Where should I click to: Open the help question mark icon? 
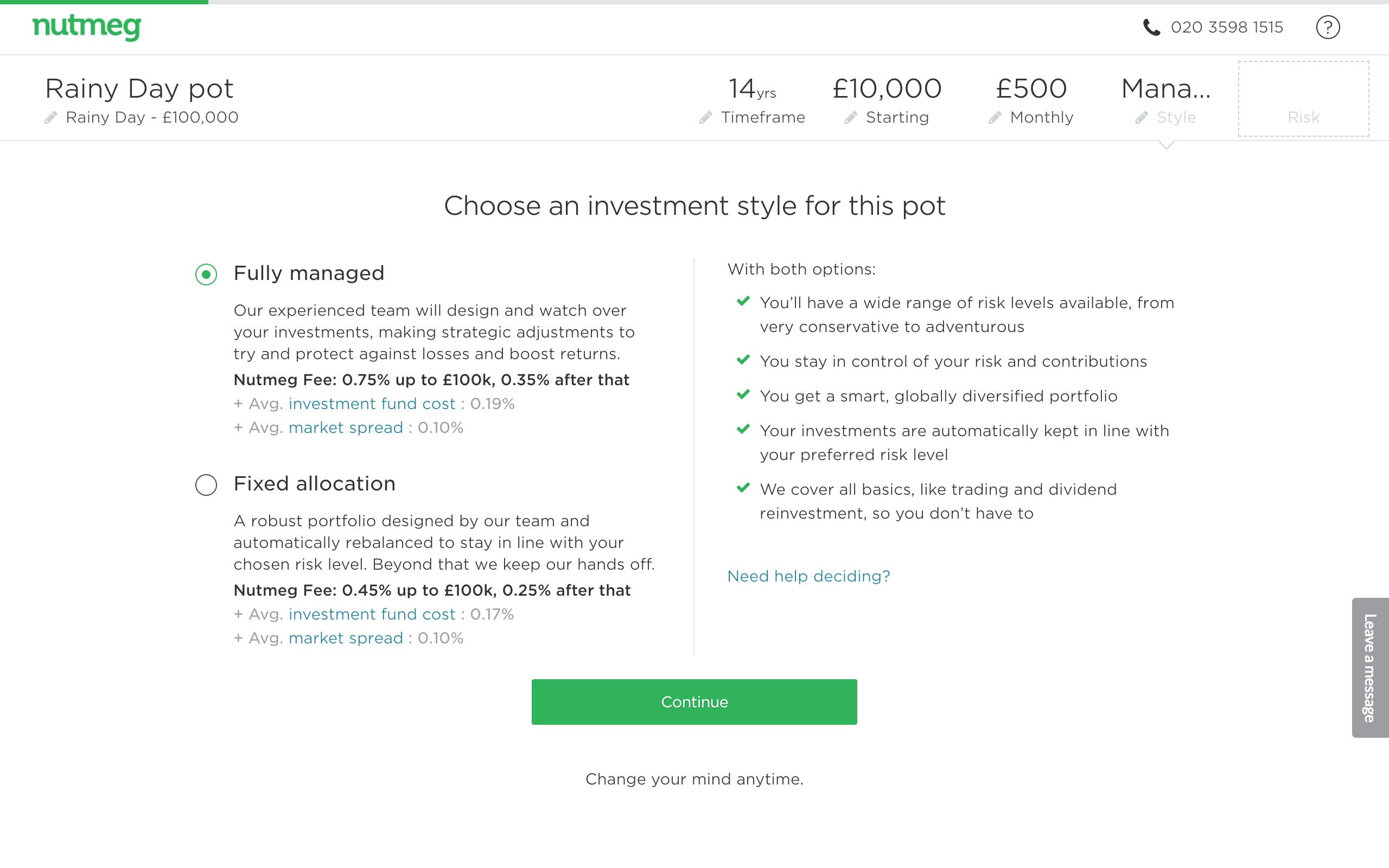1328,27
